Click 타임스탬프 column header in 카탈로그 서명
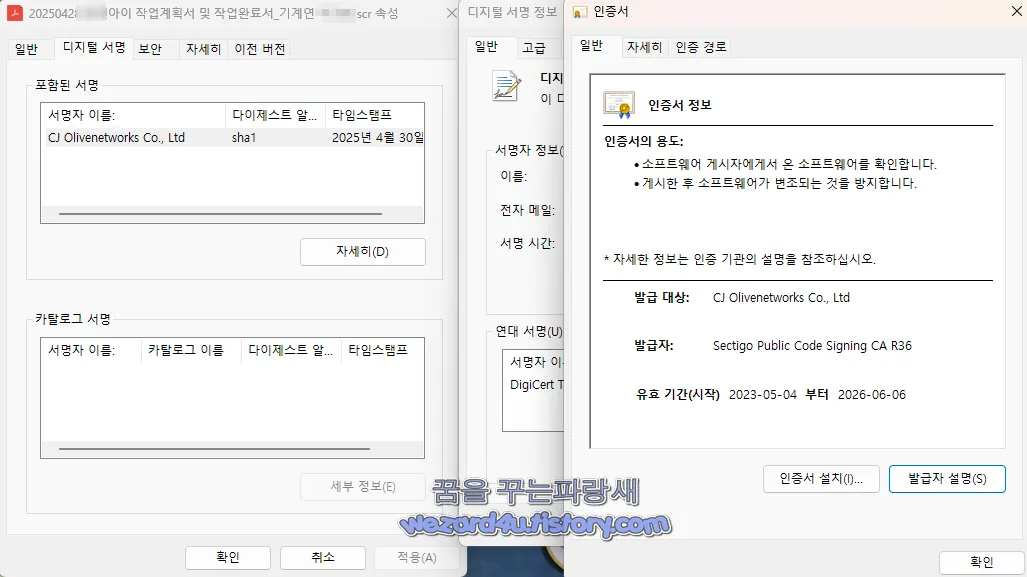Viewport: 1027px width, 577px height. (x=383, y=350)
